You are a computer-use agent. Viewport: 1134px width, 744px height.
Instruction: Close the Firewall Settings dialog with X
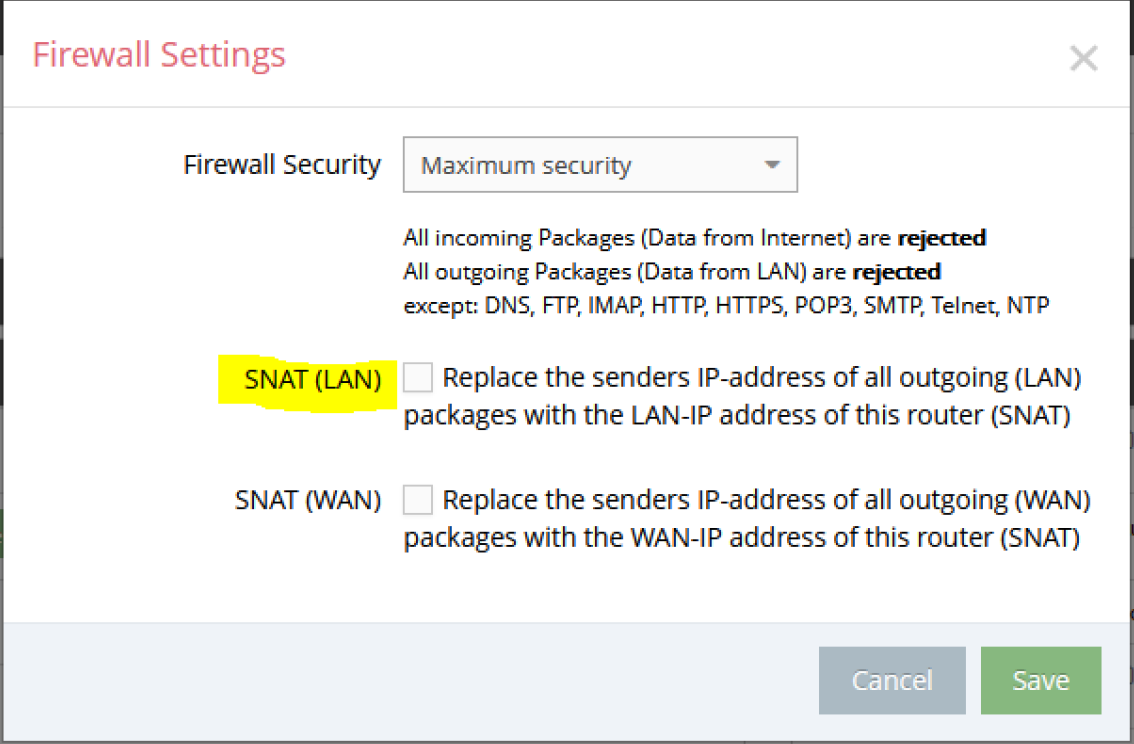pos(1083,59)
